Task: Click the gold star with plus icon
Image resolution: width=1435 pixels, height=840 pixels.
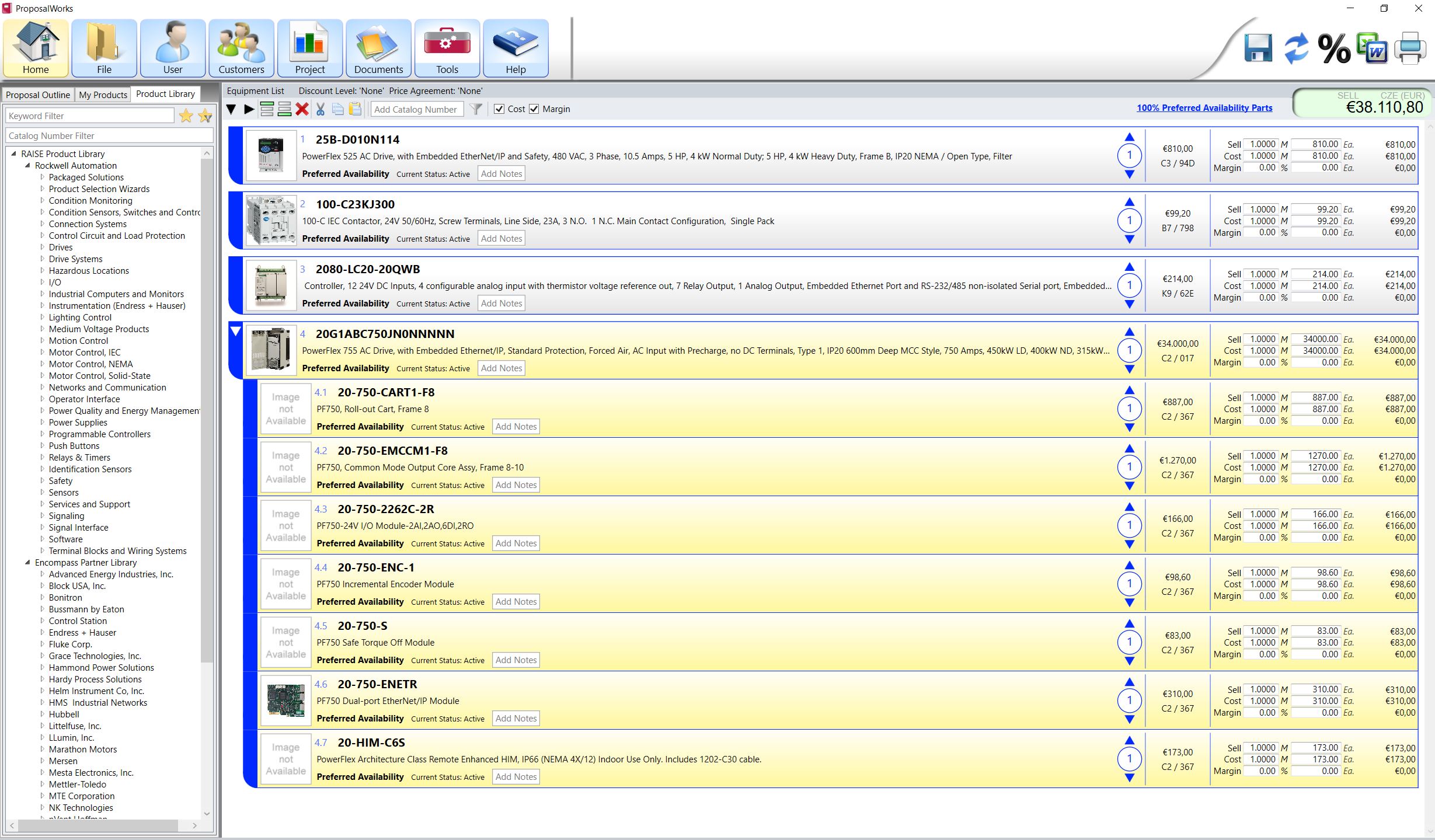Action: pos(206,116)
